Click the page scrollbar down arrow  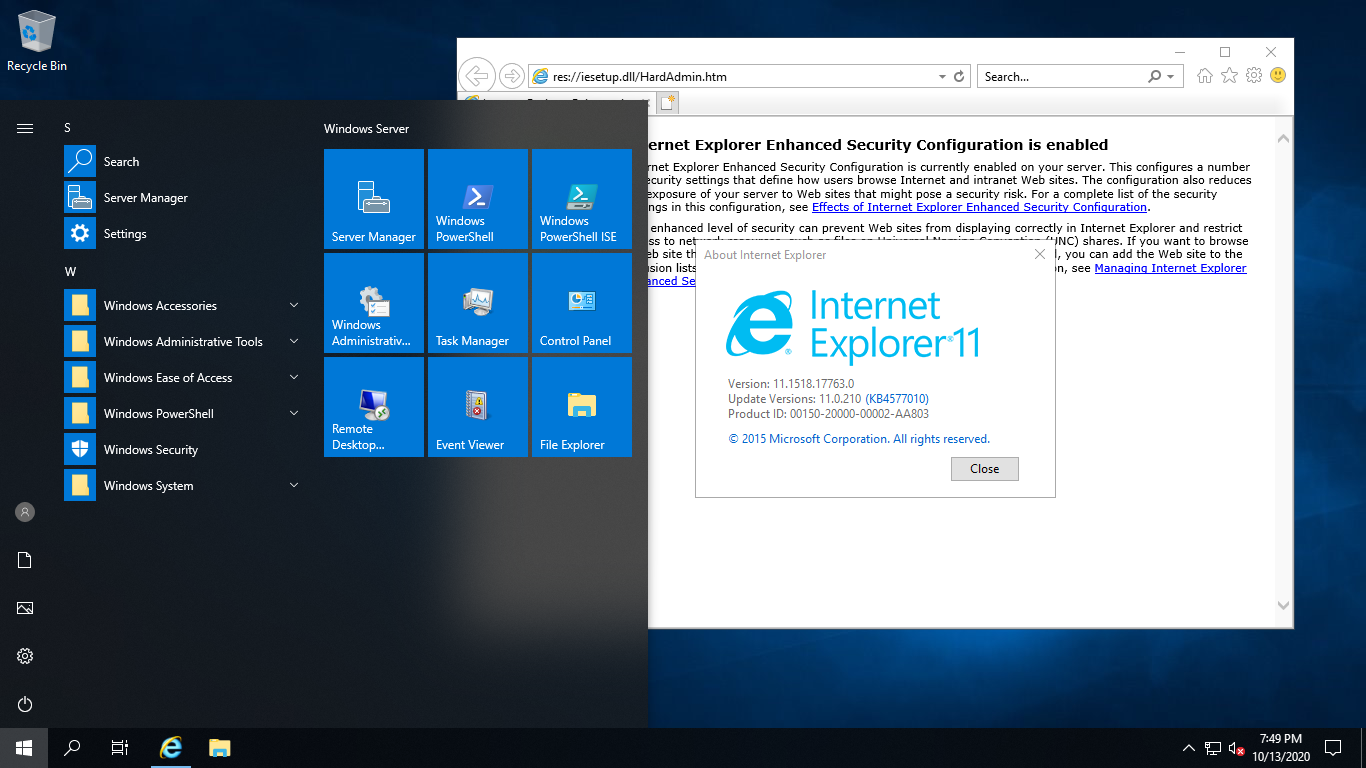1284,605
